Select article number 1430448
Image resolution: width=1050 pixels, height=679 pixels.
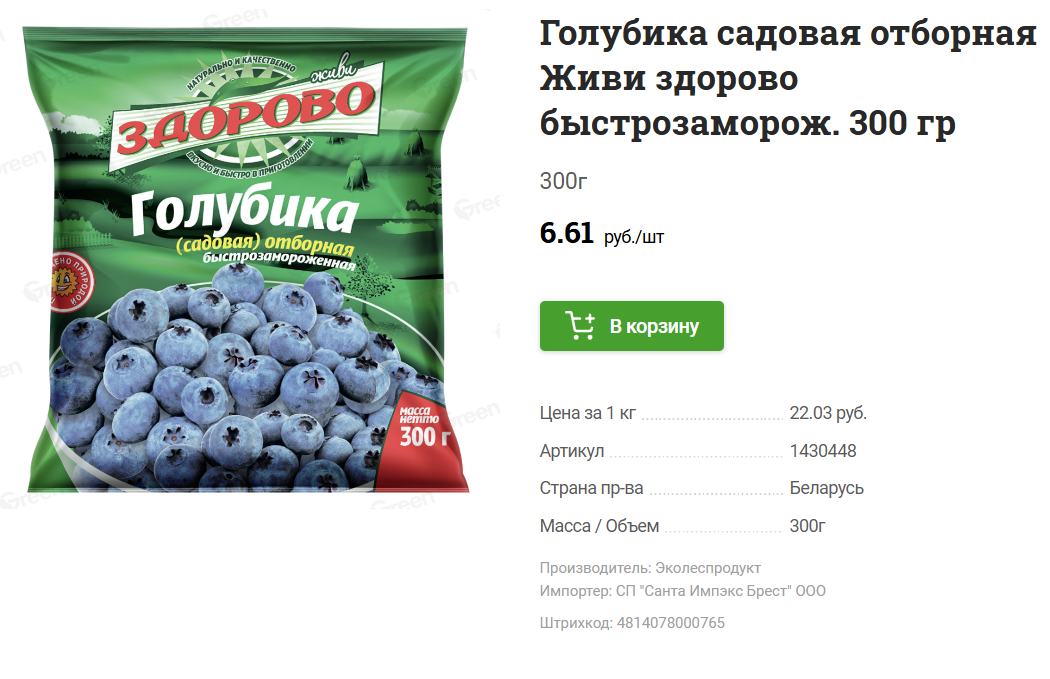click(x=822, y=451)
